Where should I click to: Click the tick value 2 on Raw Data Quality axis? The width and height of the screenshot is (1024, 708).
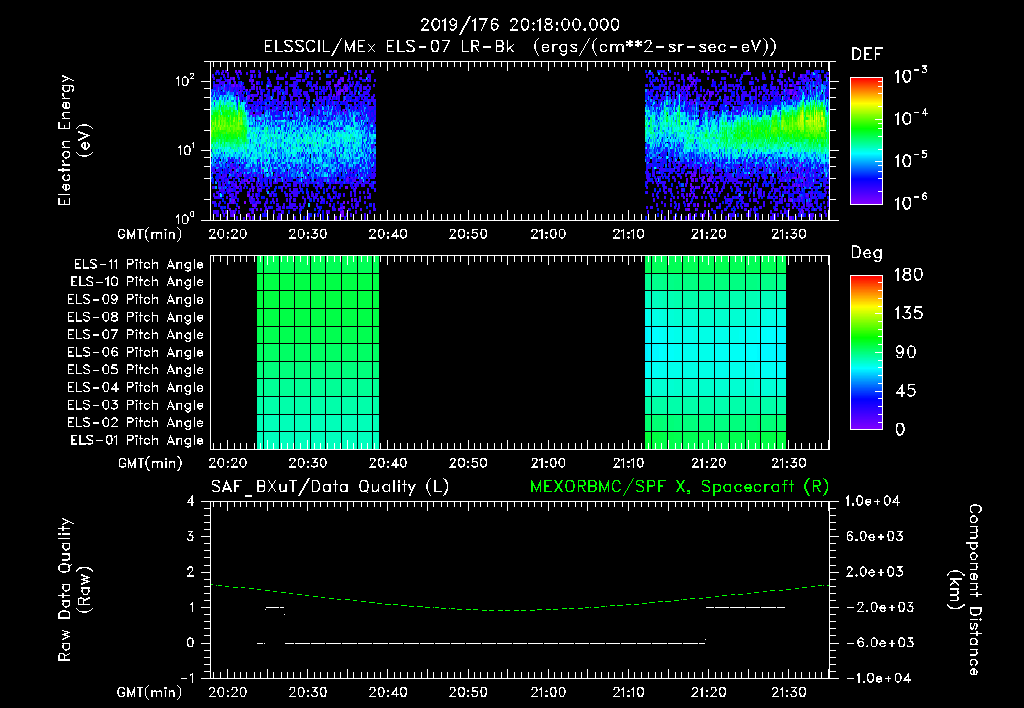coord(191,571)
